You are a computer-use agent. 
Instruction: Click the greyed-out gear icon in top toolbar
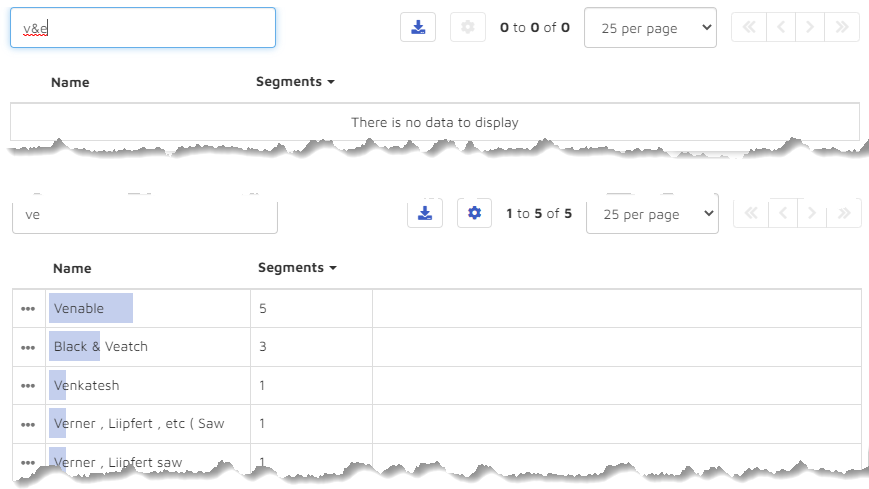pyautogui.click(x=468, y=27)
